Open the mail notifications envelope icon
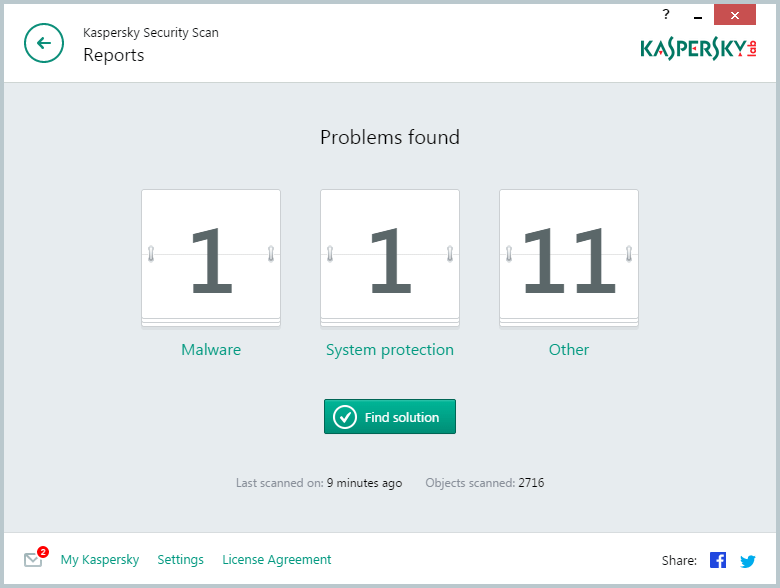The image size is (780, 588). [x=35, y=558]
